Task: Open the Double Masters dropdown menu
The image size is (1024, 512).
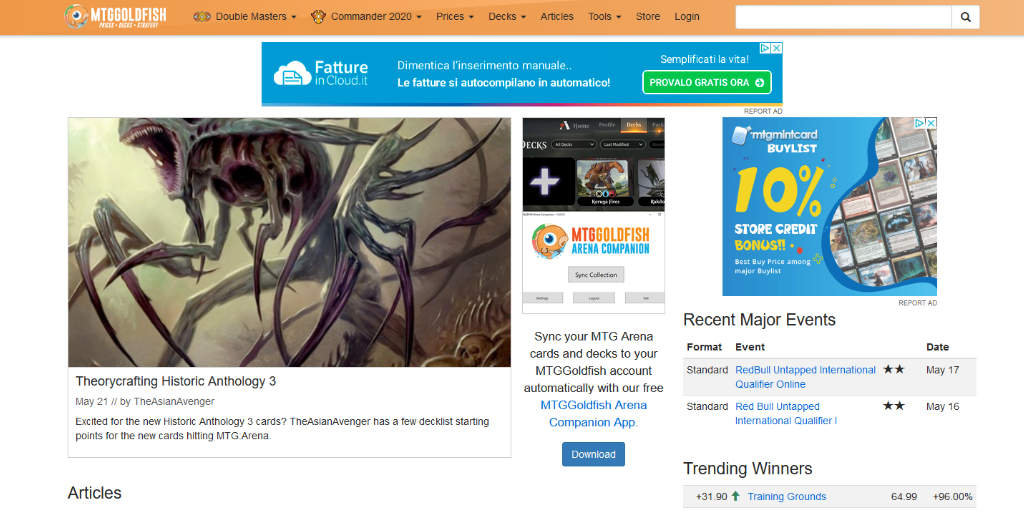Action: [255, 16]
